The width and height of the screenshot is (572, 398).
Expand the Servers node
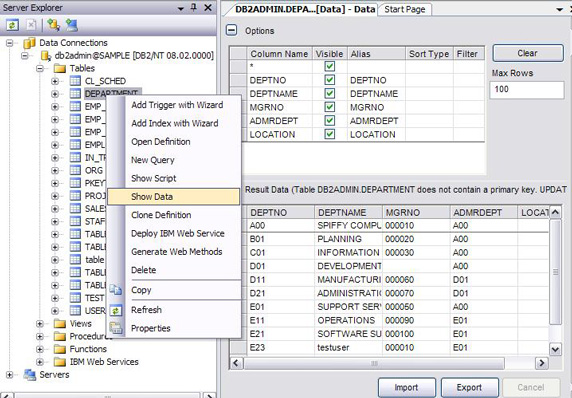tap(10, 375)
